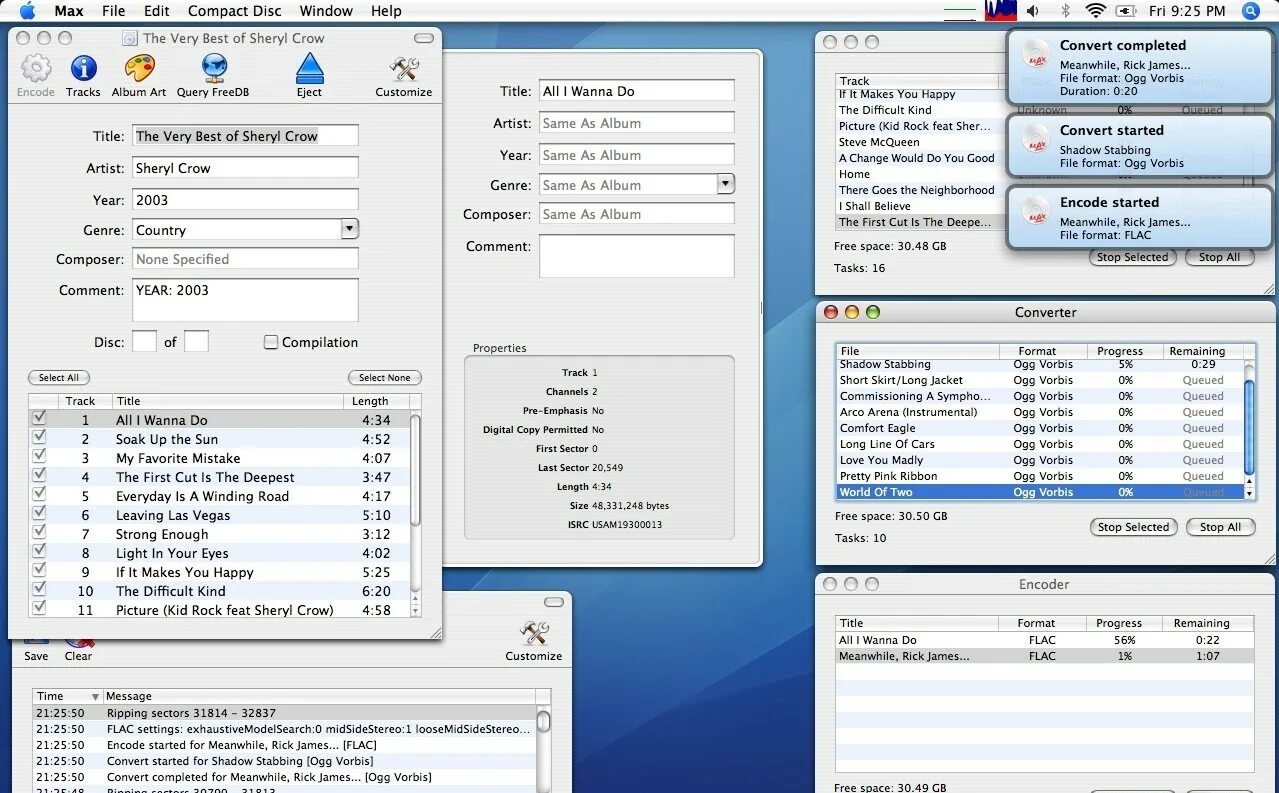Click the CPU activity monitor icon
Image resolution: width=1279 pixels, height=793 pixels.
(1000, 11)
